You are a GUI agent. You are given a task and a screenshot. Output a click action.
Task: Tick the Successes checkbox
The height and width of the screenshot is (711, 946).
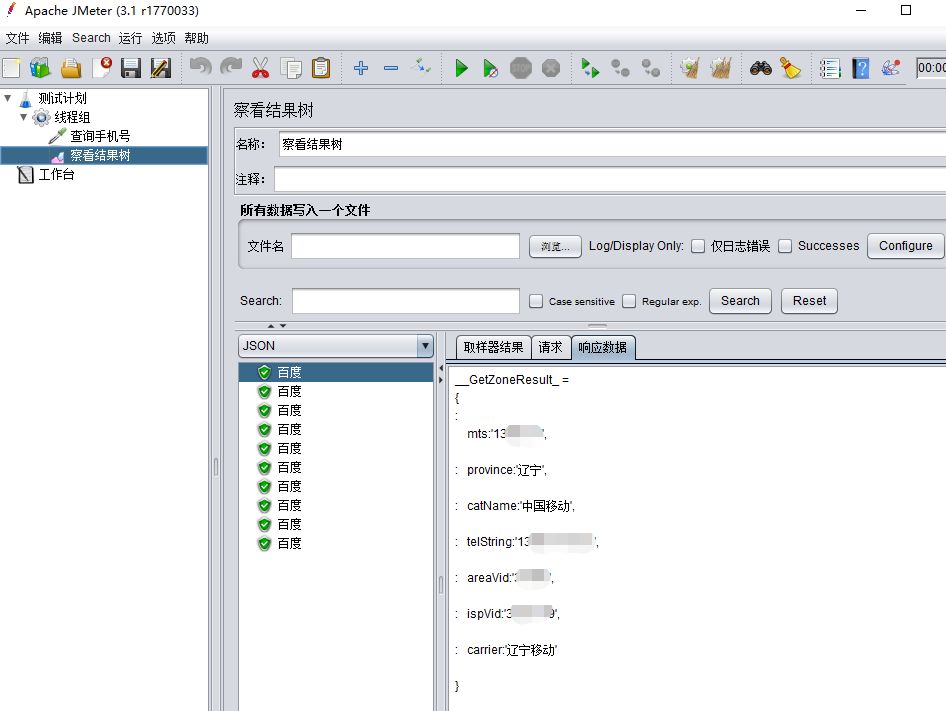[x=785, y=246]
